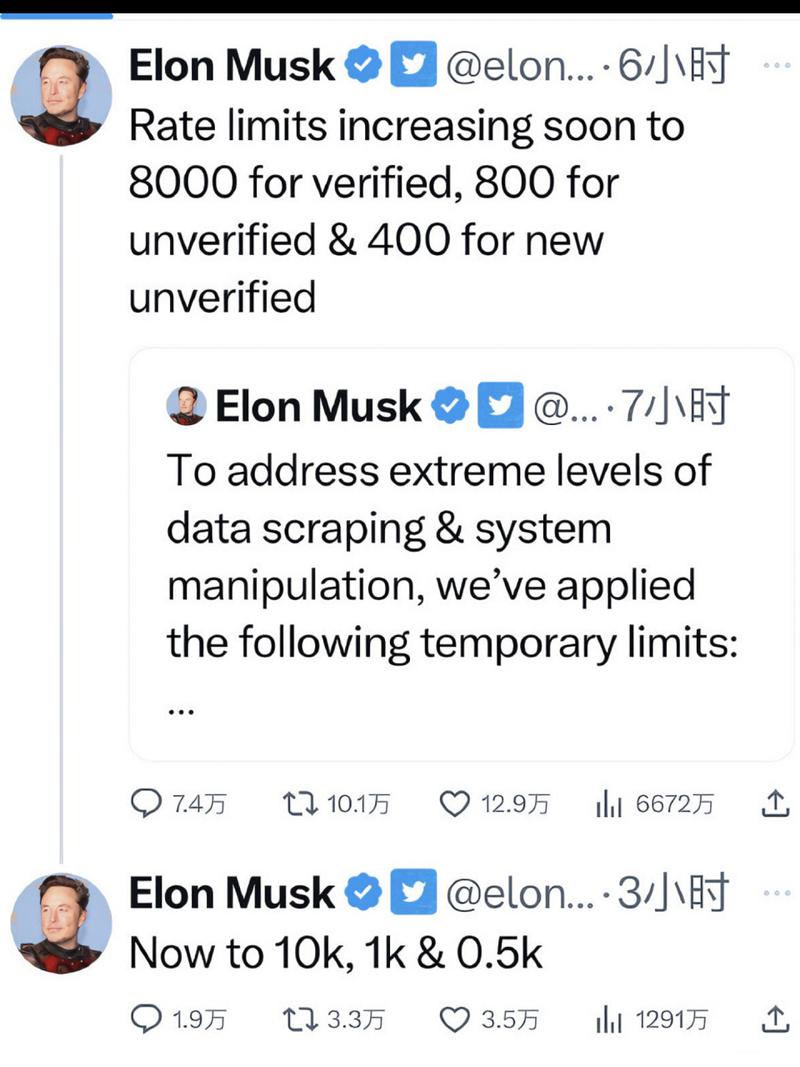
Task: Open Elon Musk avatar on bottom tweet
Action: click(x=61, y=923)
